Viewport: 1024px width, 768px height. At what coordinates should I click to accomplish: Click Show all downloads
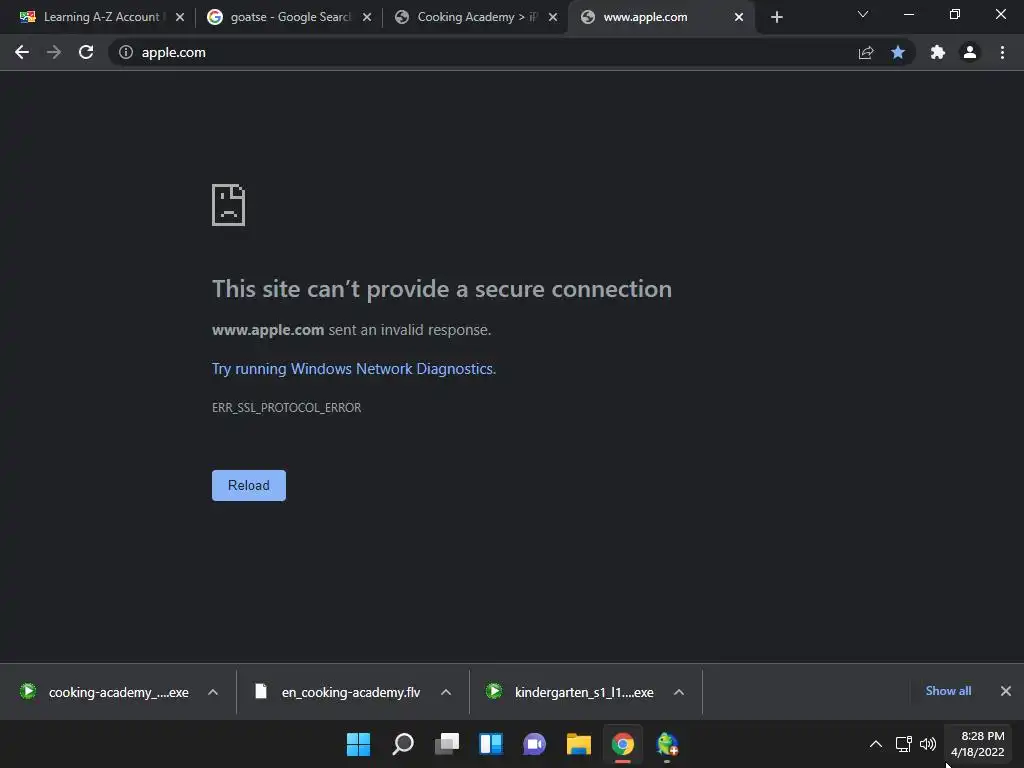click(948, 691)
